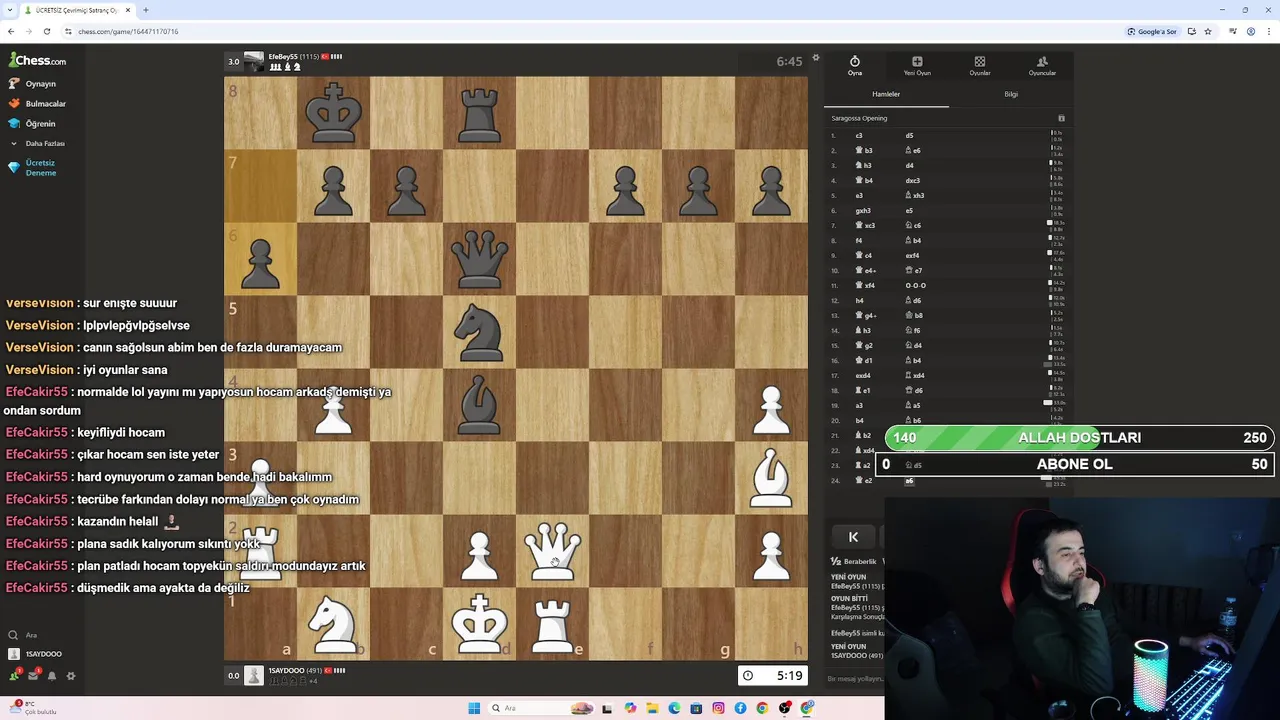Viewport: 1280px width, 720px height.
Task: Expand the Daha Fazlası menu
Action: [x=38, y=143]
